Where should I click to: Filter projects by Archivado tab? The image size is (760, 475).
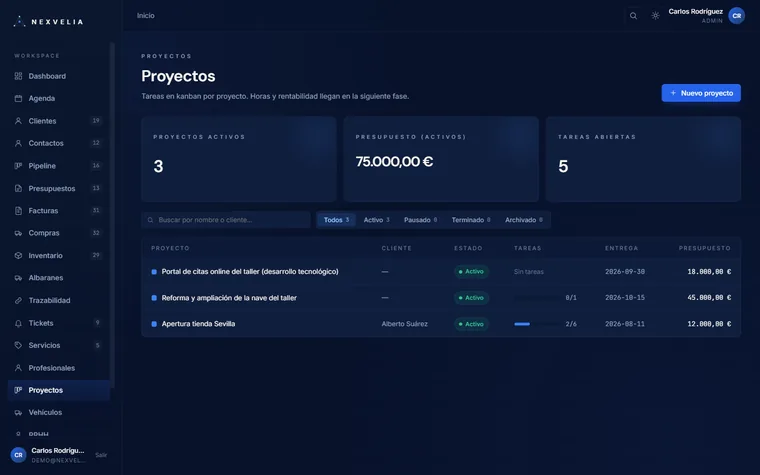click(x=524, y=220)
